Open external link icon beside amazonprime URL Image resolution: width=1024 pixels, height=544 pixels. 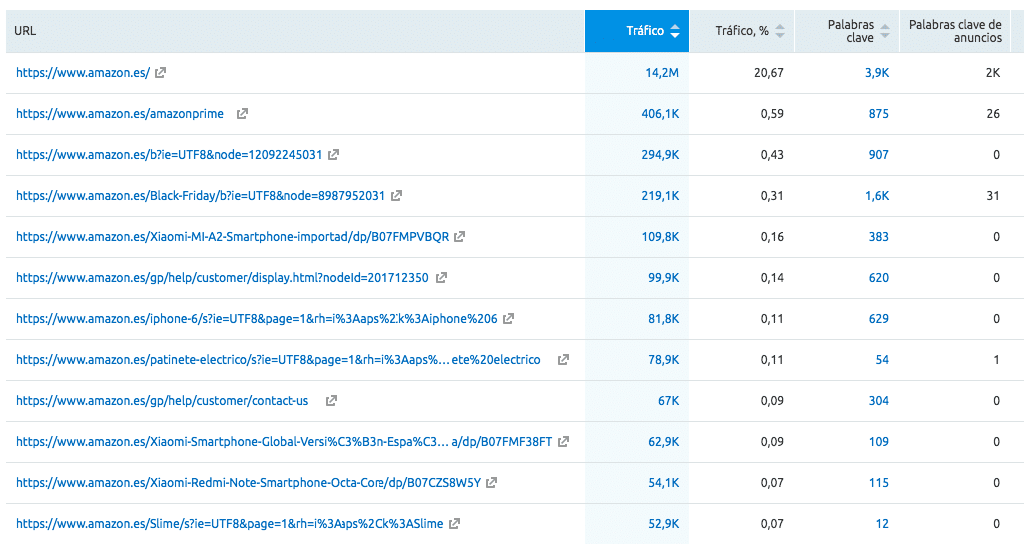242,114
